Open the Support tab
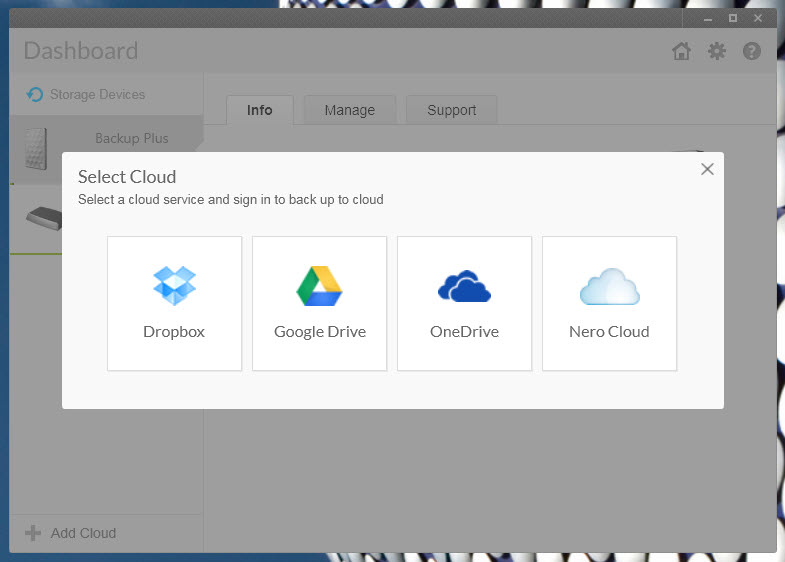This screenshot has height=562, width=785. pos(451,110)
